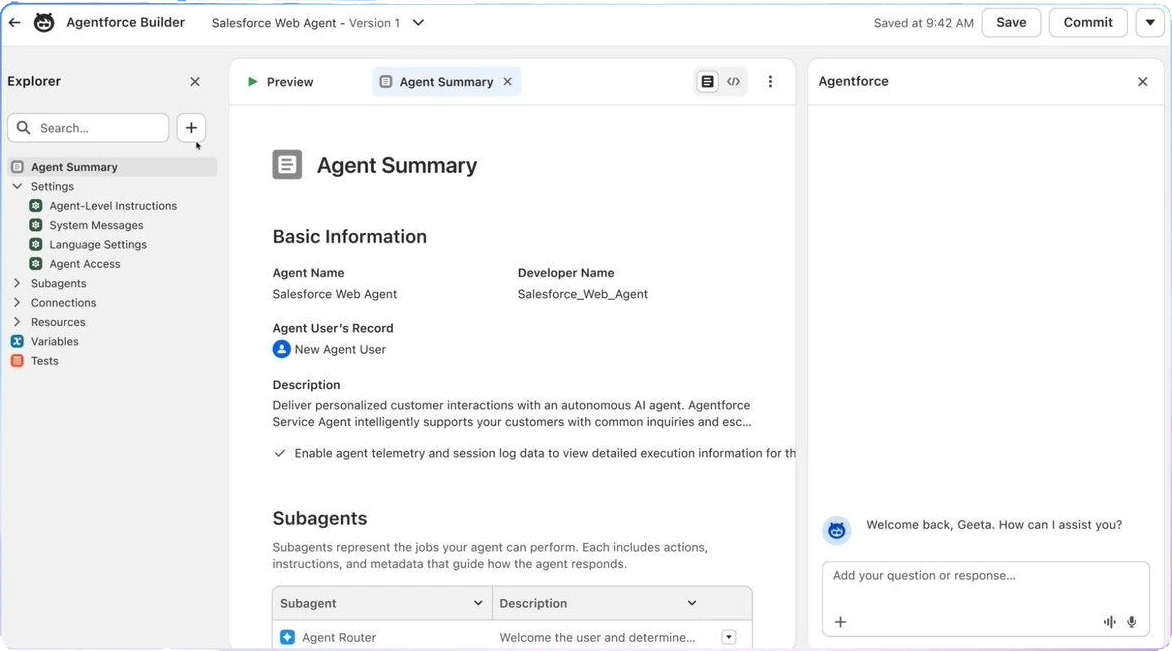Open the Agent Router row action dropdown

729,638
